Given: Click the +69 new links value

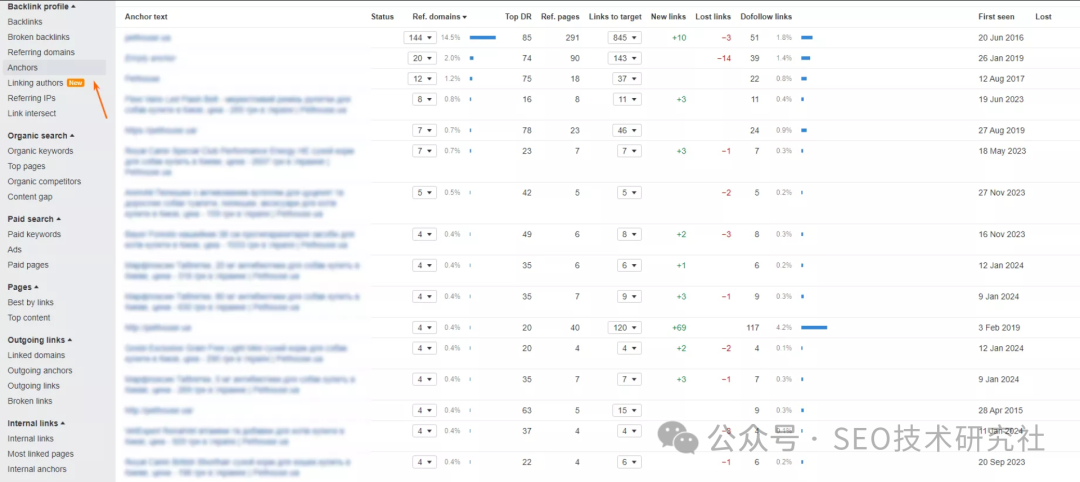Looking at the screenshot, I should click(x=679, y=328).
